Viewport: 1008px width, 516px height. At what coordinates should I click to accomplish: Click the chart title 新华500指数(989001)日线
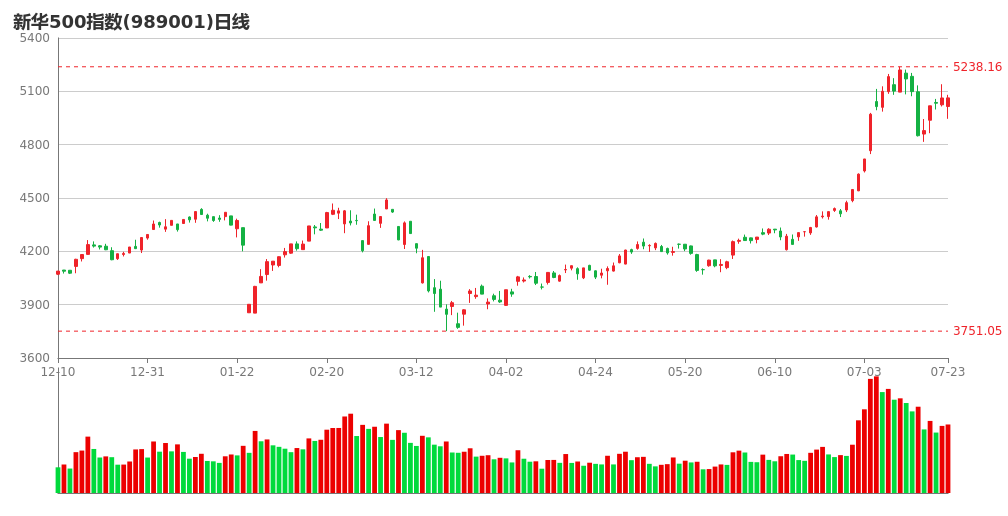pyautogui.click(x=131, y=22)
